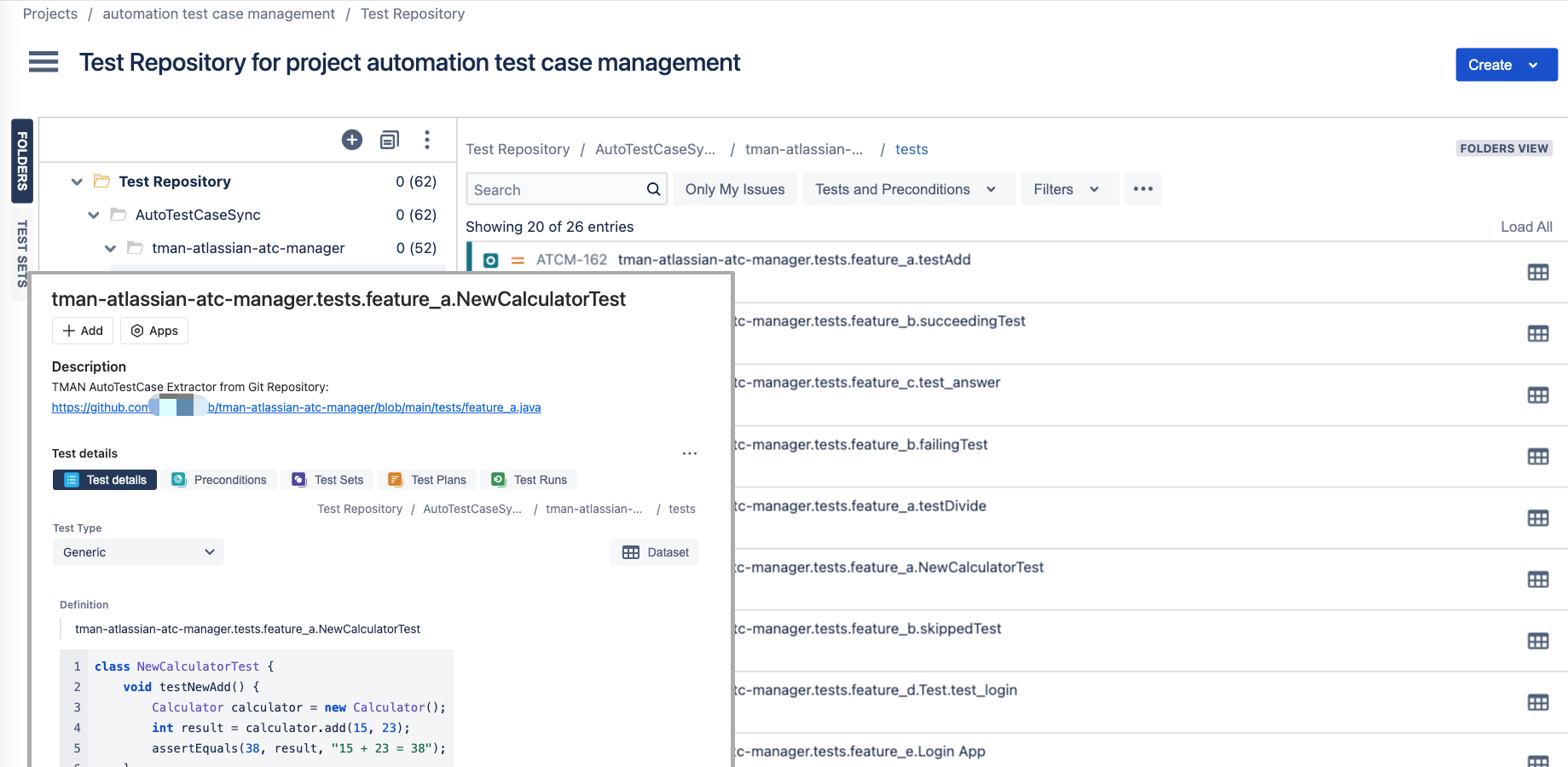Toggle the FOLDERS VIEW switch
This screenshot has height=767, width=1568.
1504,148
